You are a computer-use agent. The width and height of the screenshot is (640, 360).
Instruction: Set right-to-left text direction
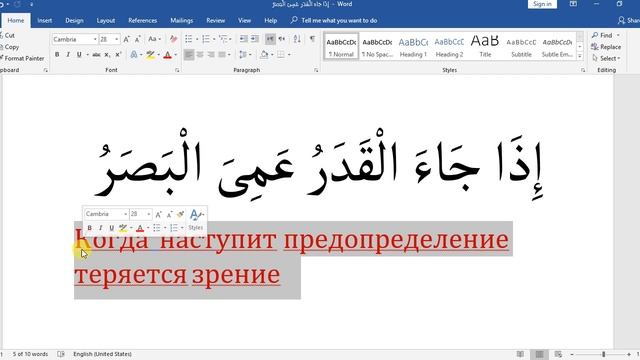(x=282, y=39)
